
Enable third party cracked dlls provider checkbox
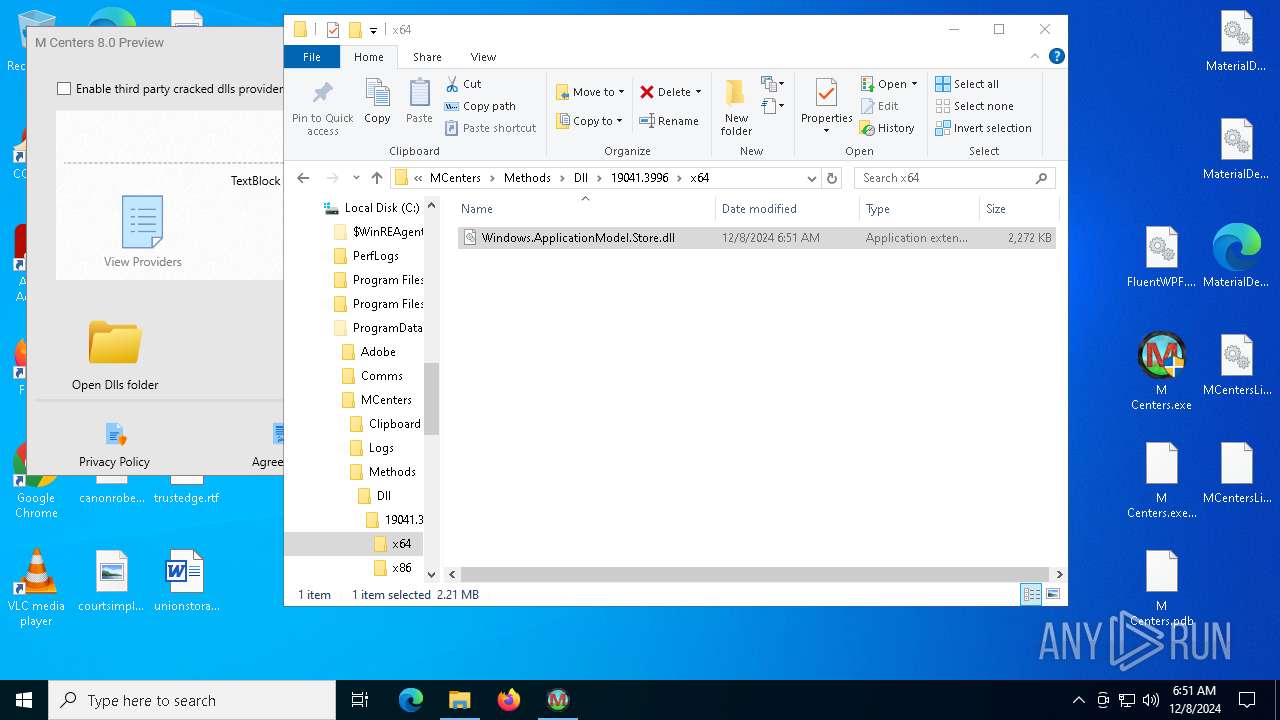click(x=64, y=89)
